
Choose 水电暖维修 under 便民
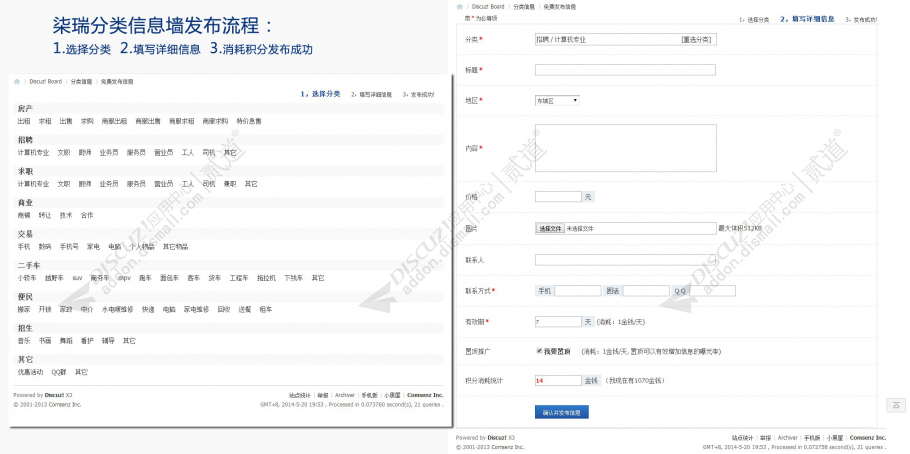coord(118,309)
